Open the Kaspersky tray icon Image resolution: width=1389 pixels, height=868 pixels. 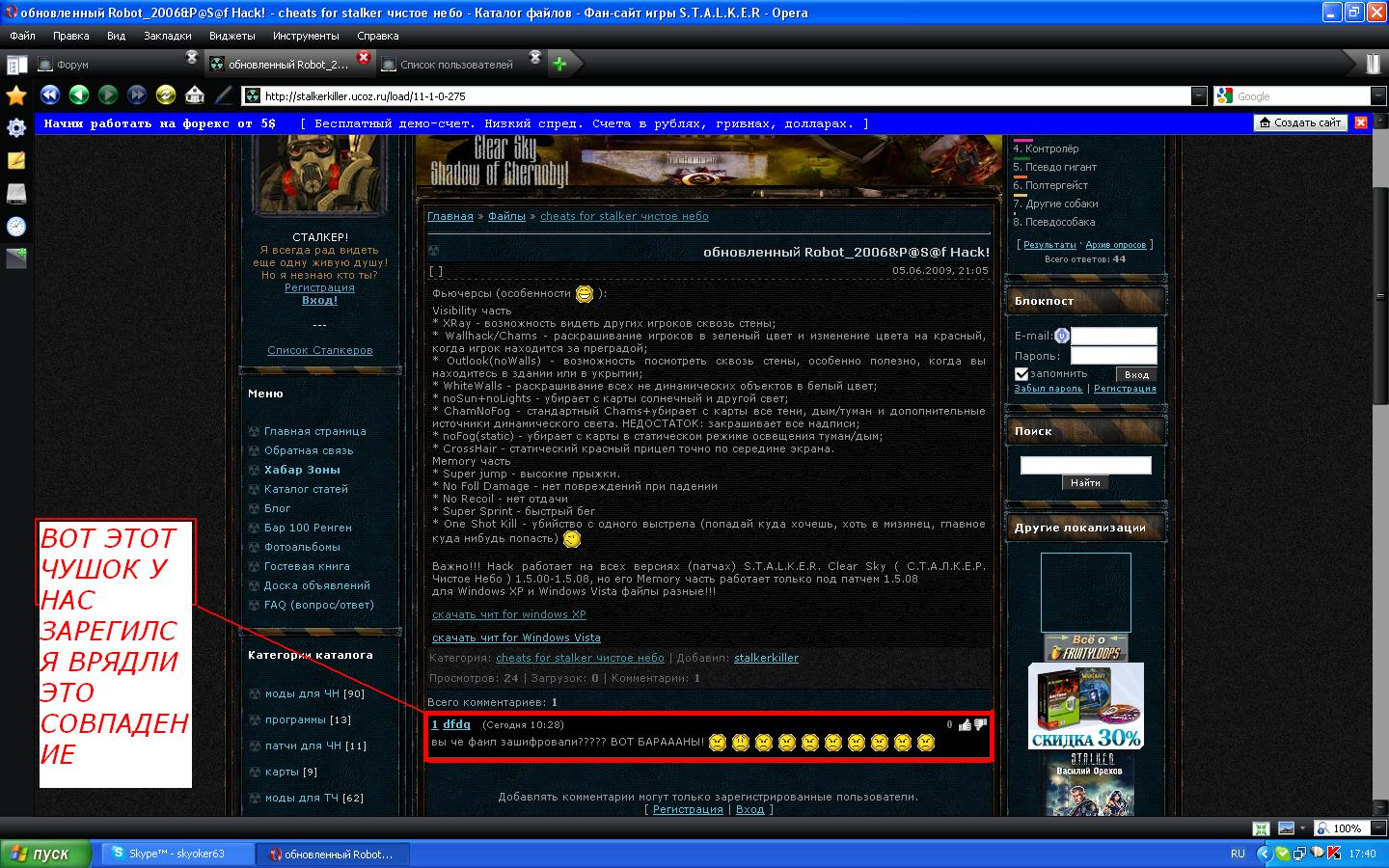pos(1334,854)
